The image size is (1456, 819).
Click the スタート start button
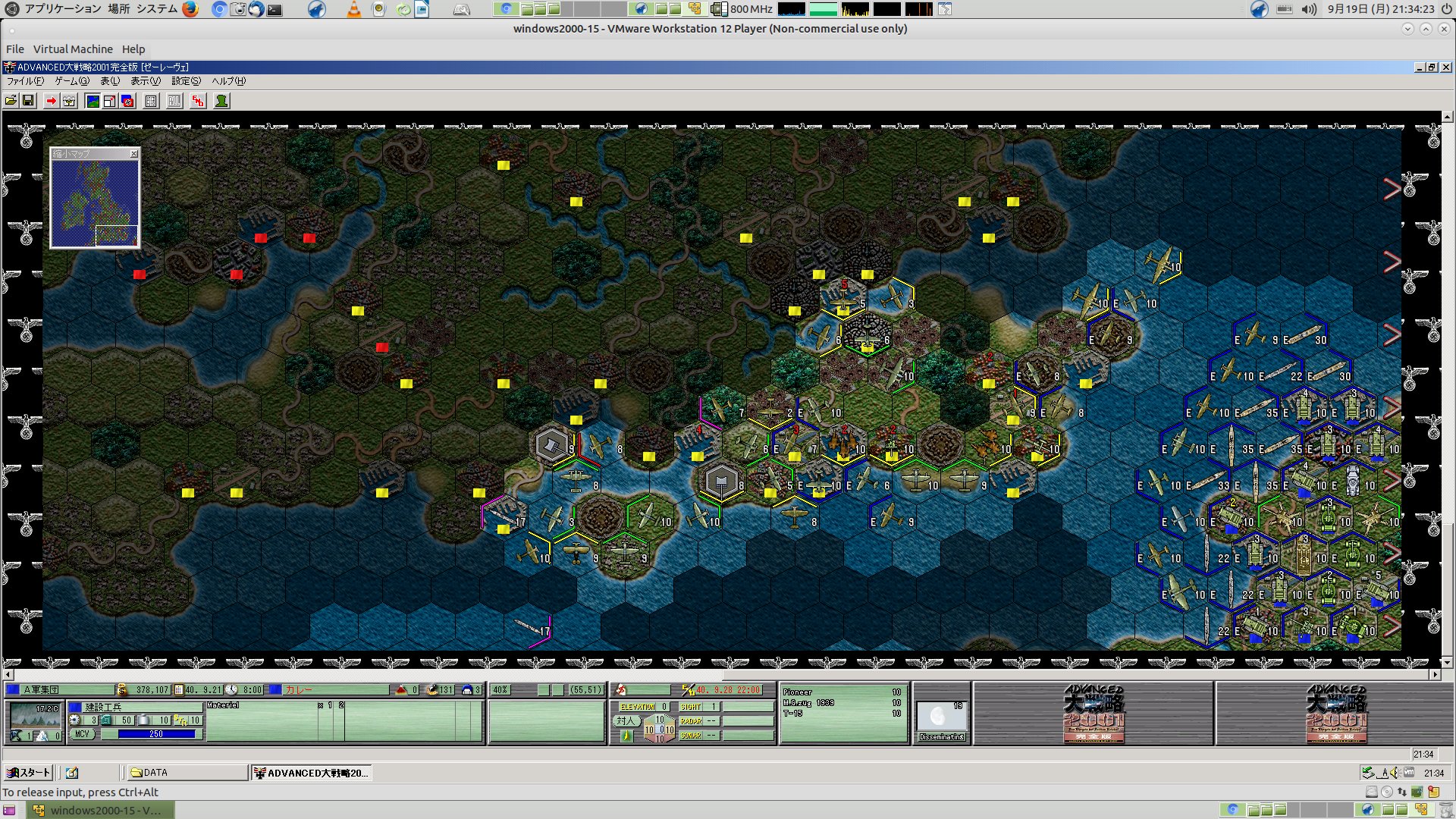[x=28, y=773]
